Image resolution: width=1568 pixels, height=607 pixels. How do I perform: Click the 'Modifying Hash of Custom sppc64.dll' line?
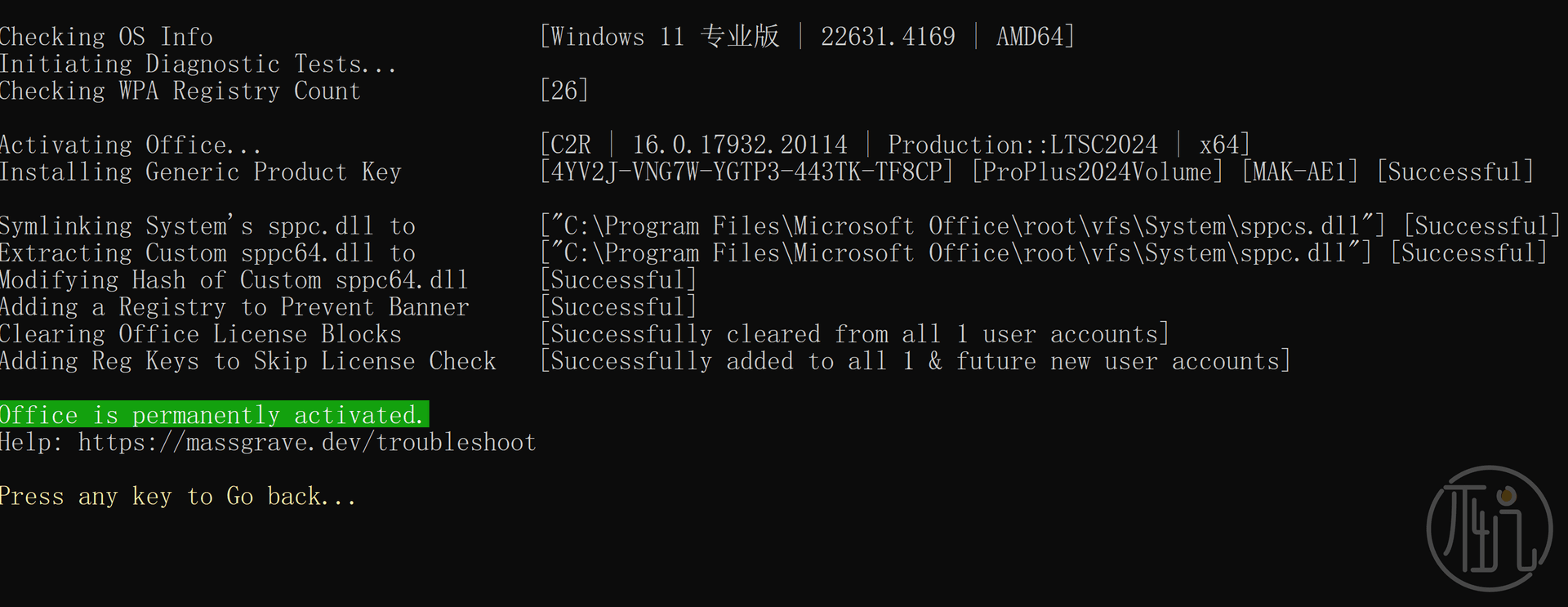click(x=234, y=280)
